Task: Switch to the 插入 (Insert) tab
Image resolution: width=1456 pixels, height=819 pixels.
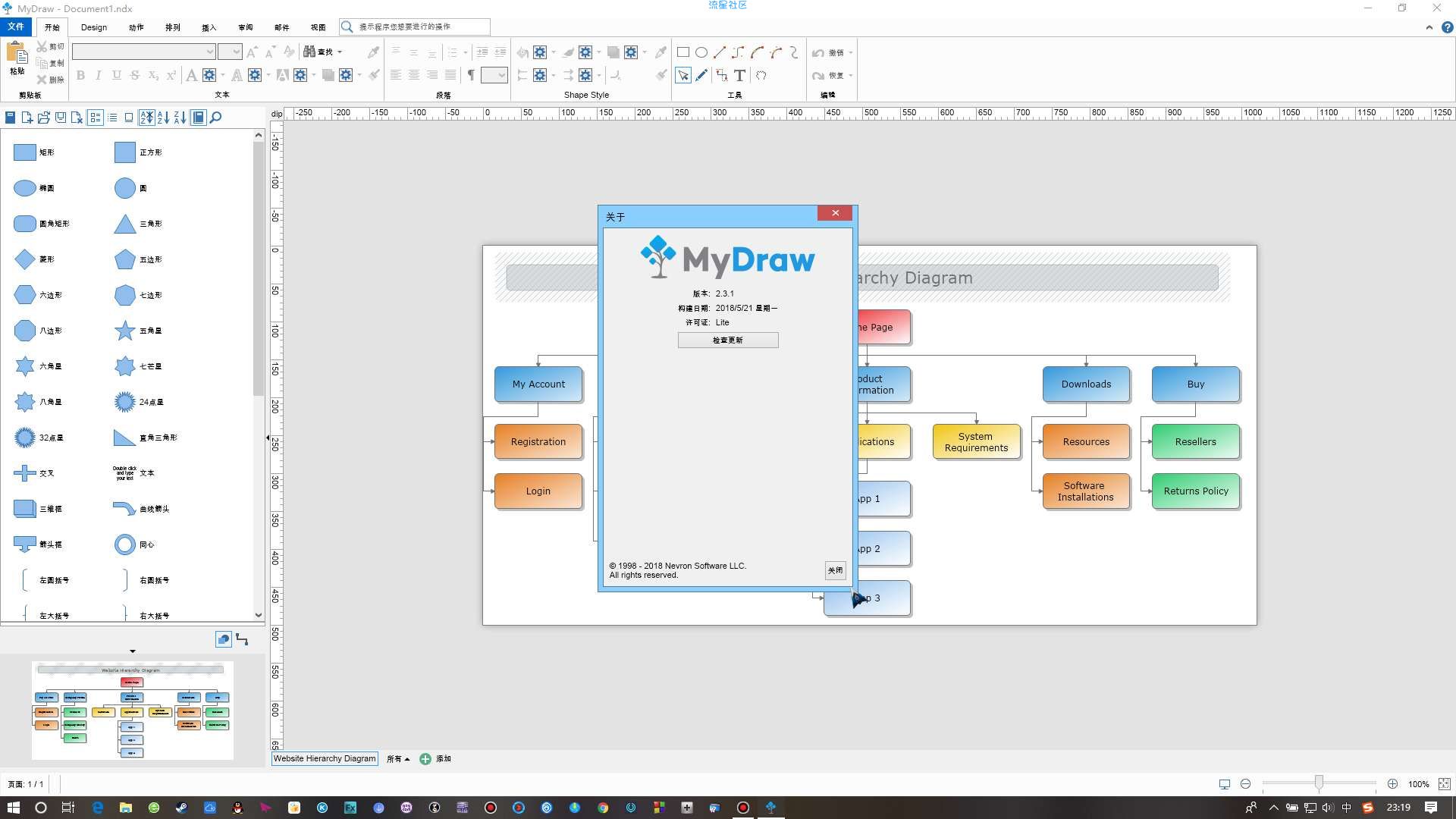Action: click(x=209, y=27)
